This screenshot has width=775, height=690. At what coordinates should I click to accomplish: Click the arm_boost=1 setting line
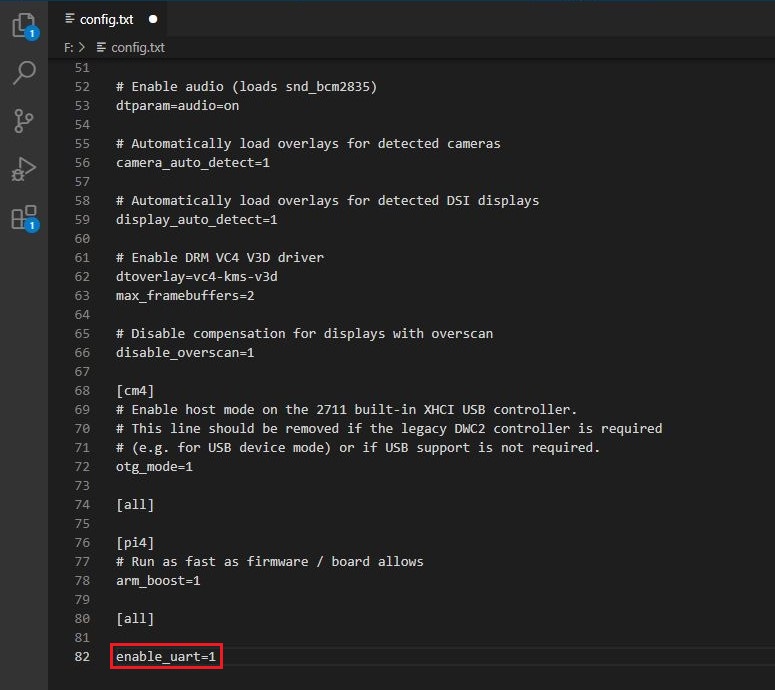(x=158, y=580)
